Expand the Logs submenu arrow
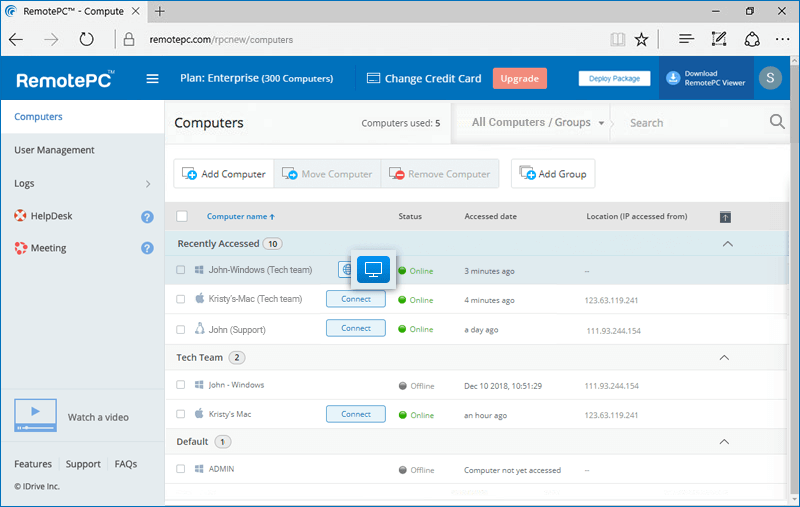Viewport: 800px width, 507px height. coord(148,184)
